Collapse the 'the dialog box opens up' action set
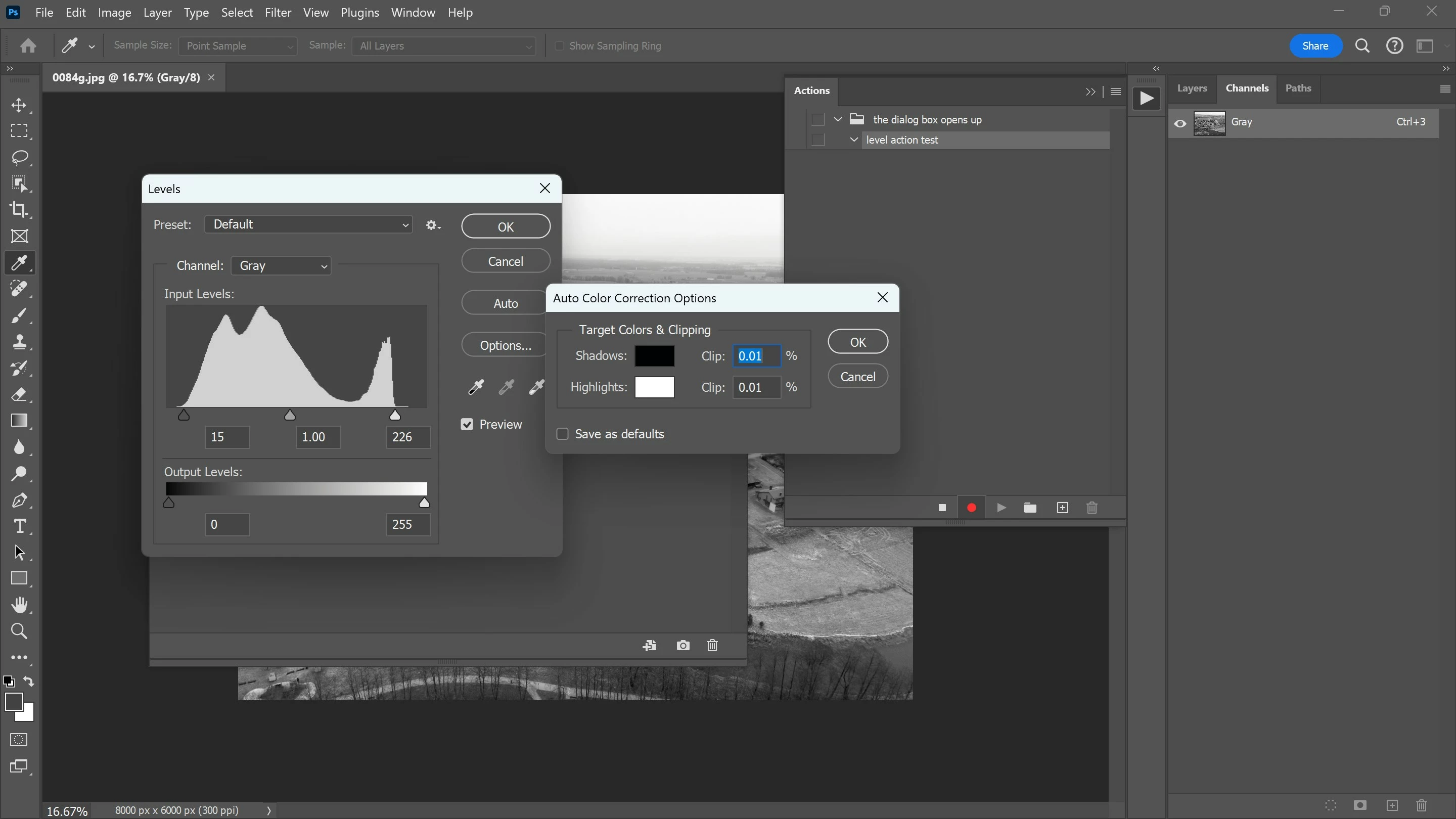 (x=838, y=119)
